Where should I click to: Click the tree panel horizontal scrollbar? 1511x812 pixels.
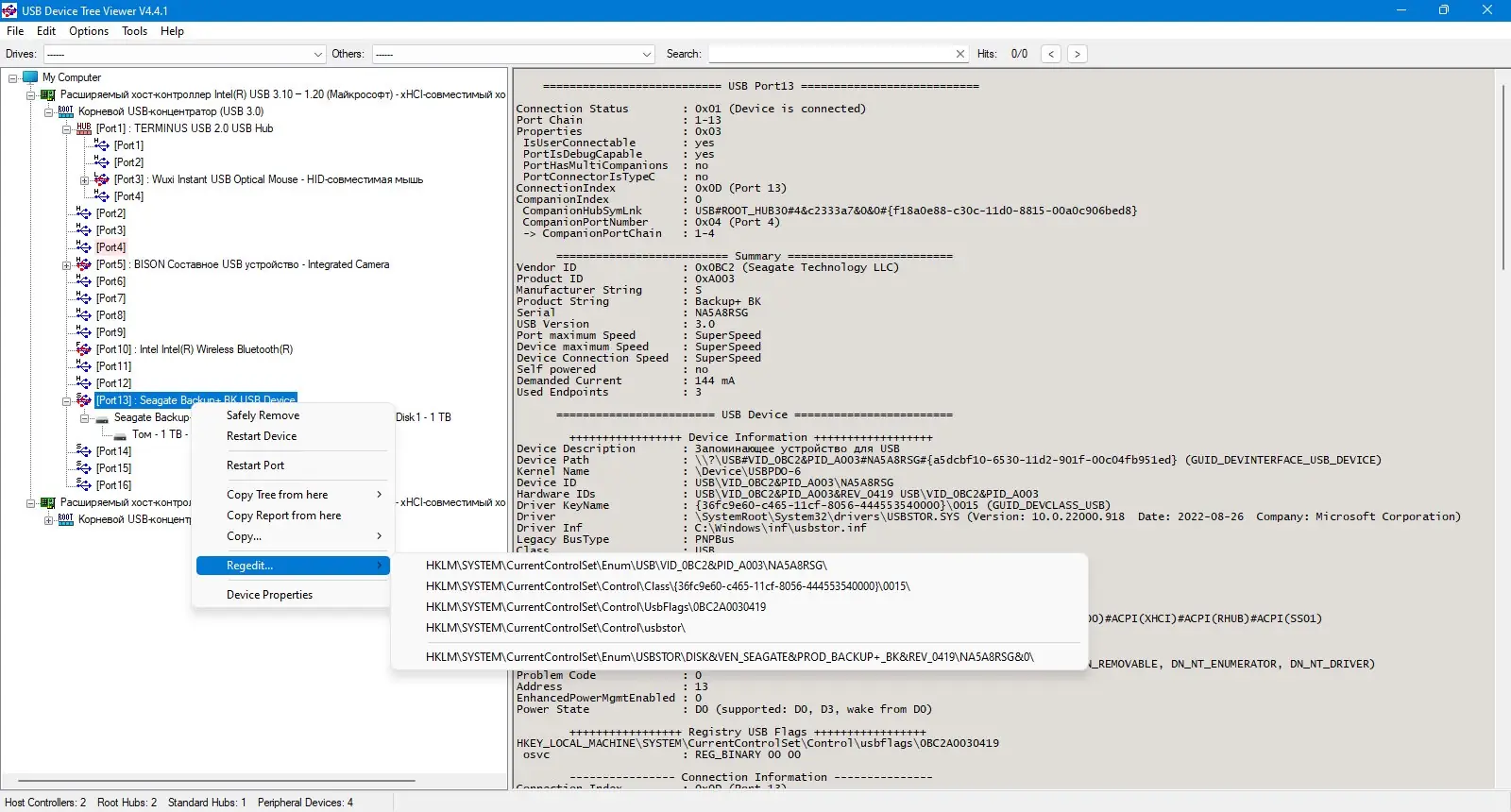tap(216, 781)
